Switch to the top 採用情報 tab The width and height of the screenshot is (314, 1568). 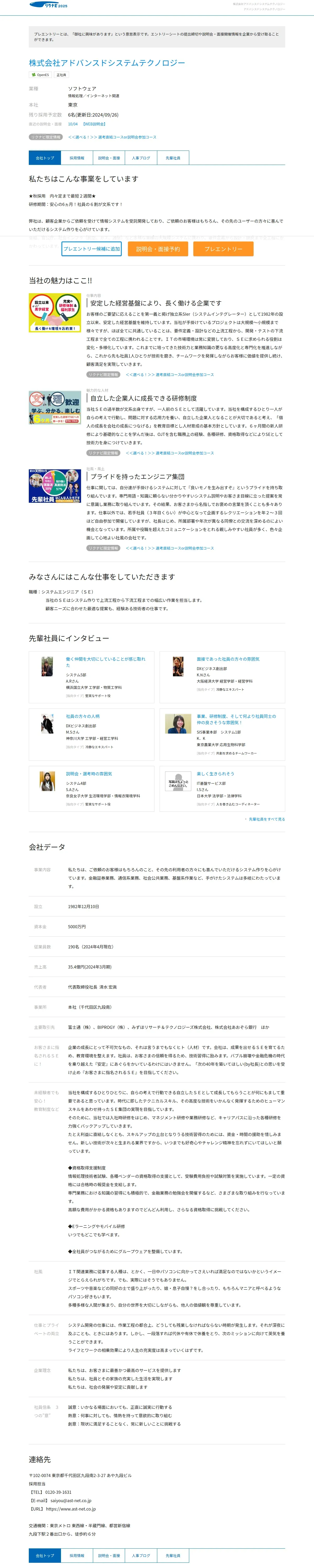pyautogui.click(x=77, y=158)
